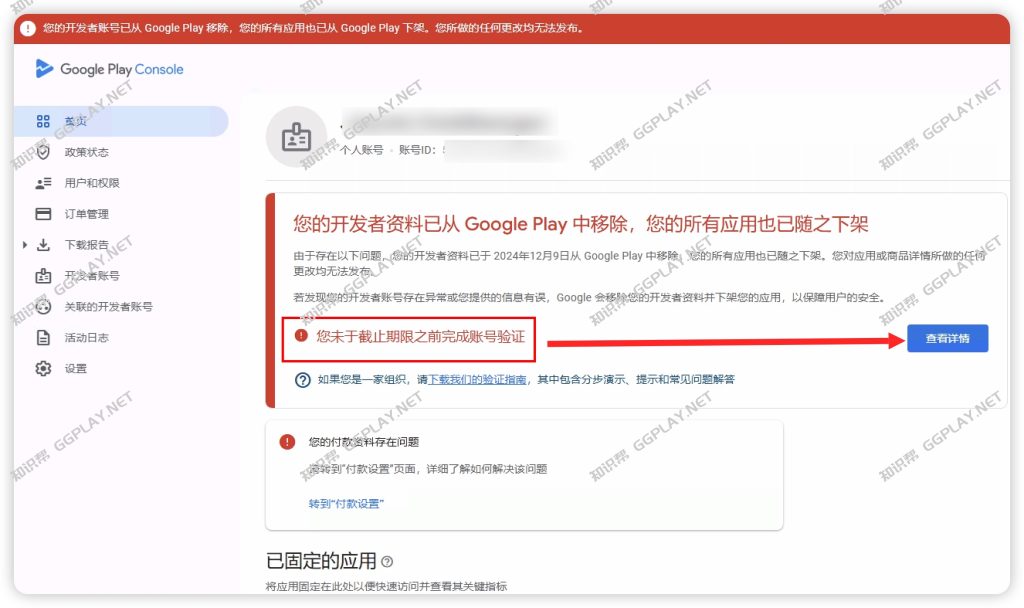Click the settings gear icon

pyautogui.click(x=43, y=368)
